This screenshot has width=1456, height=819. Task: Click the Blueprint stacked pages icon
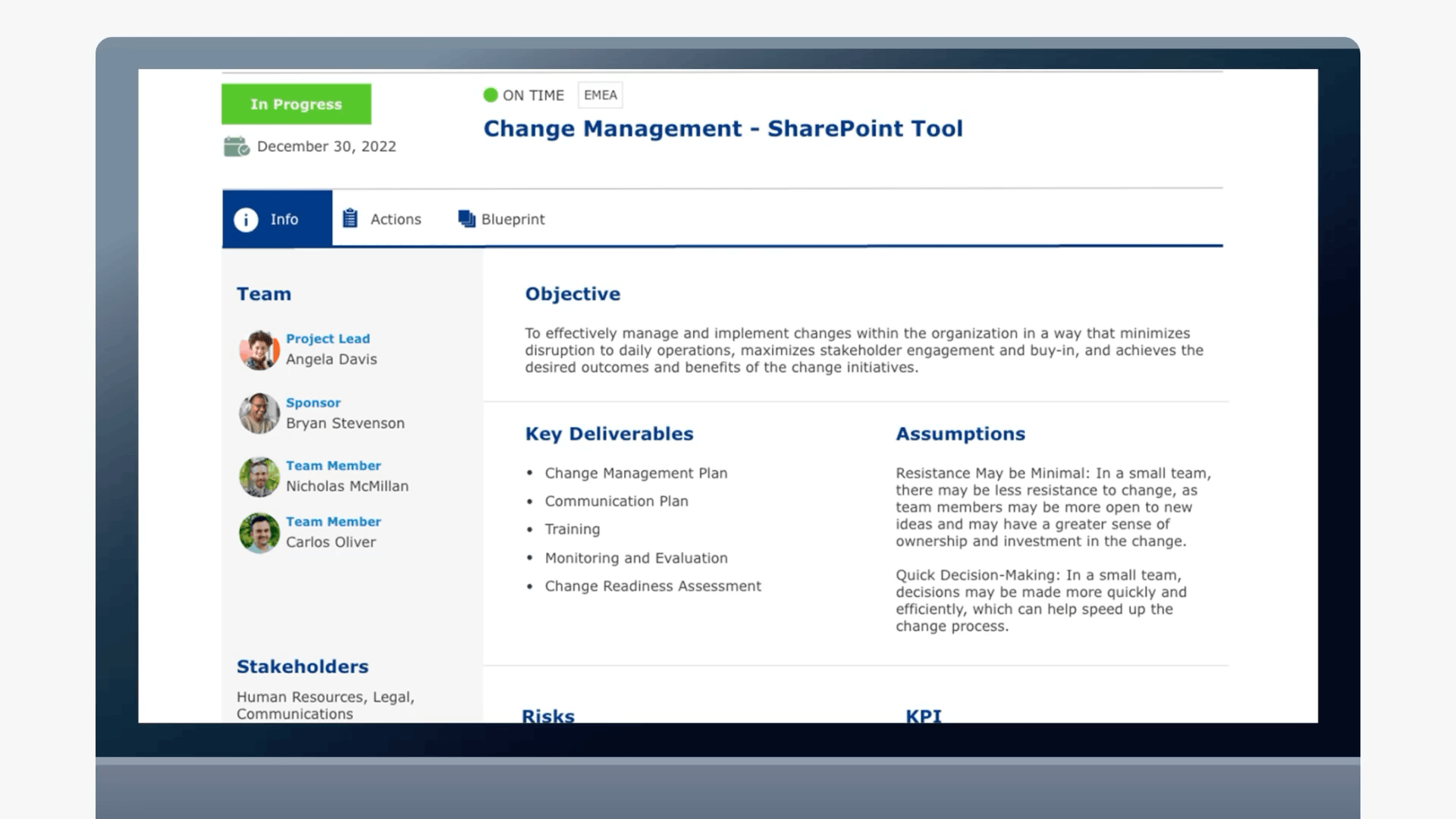pyautogui.click(x=466, y=218)
